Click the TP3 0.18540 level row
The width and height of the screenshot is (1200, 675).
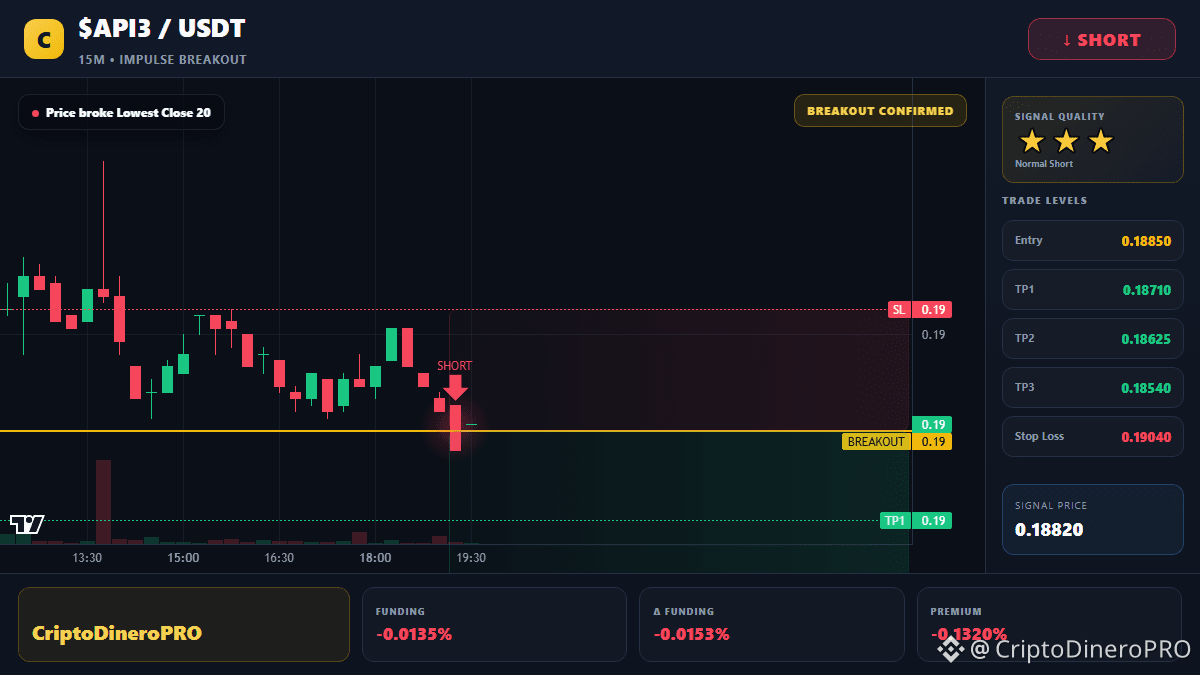click(x=1093, y=387)
